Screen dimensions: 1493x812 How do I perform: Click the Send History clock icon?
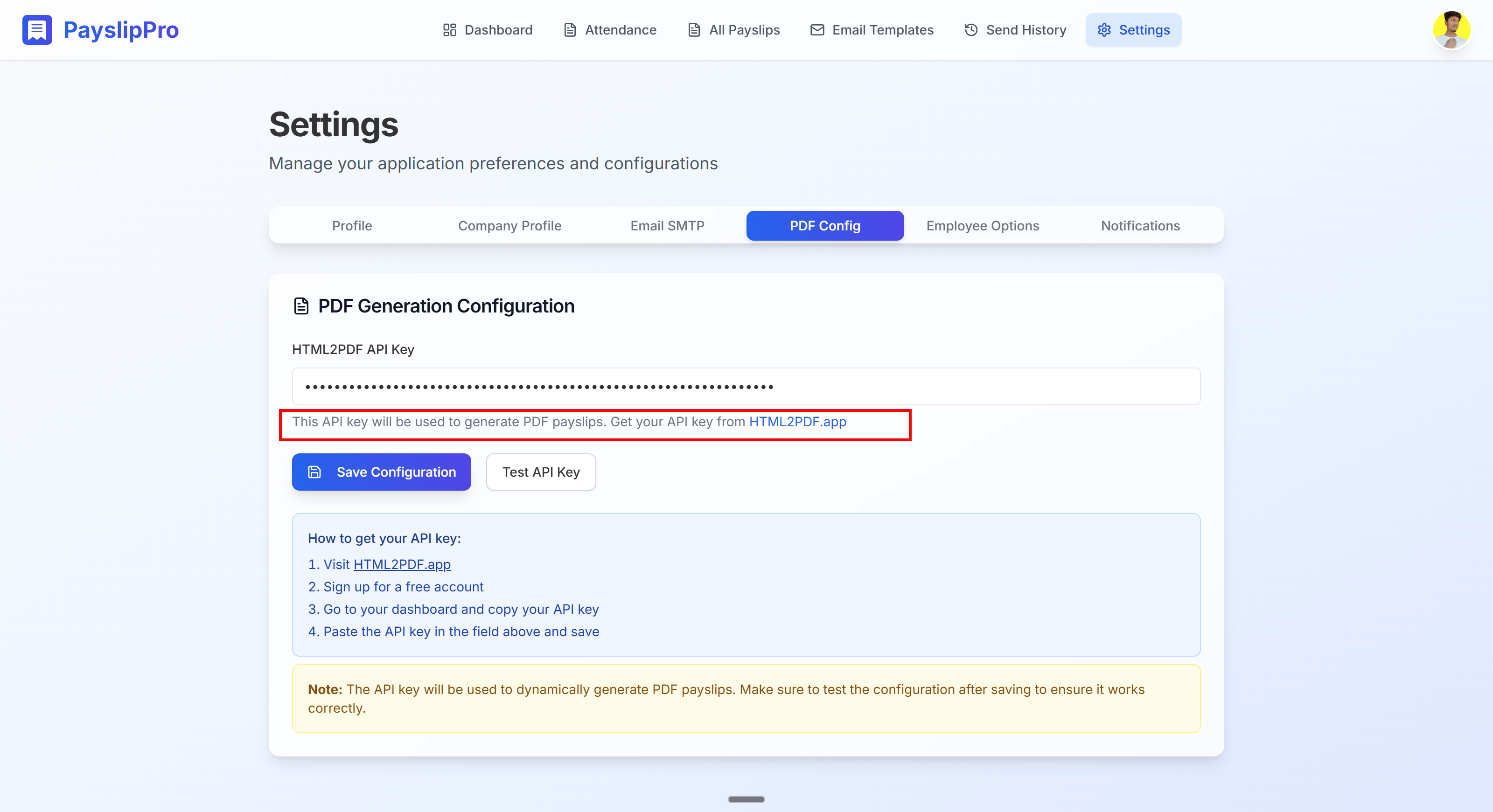coord(971,30)
